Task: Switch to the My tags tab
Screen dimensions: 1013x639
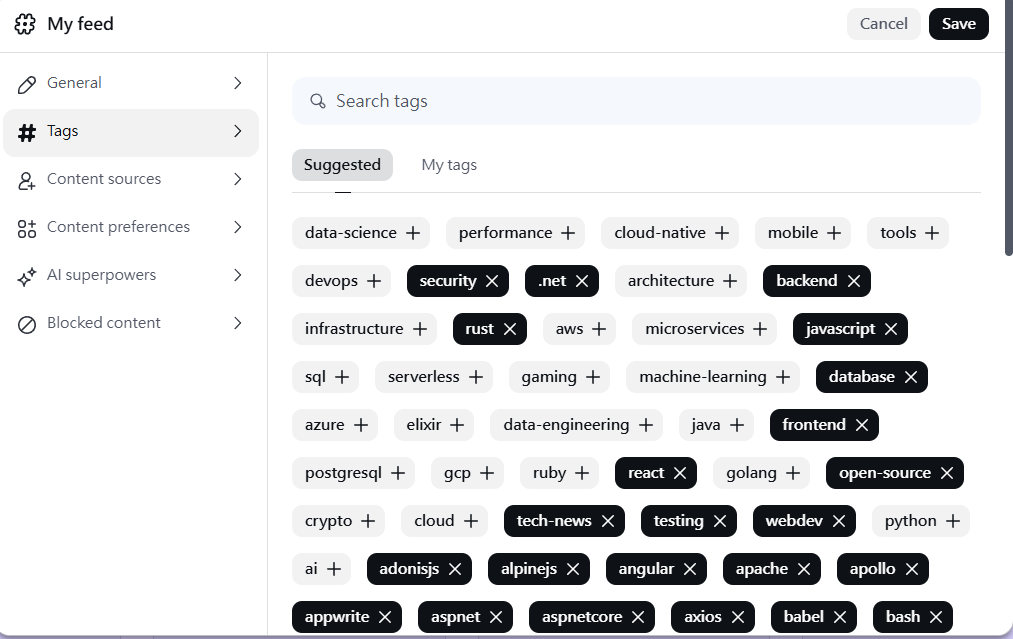Action: [x=449, y=165]
